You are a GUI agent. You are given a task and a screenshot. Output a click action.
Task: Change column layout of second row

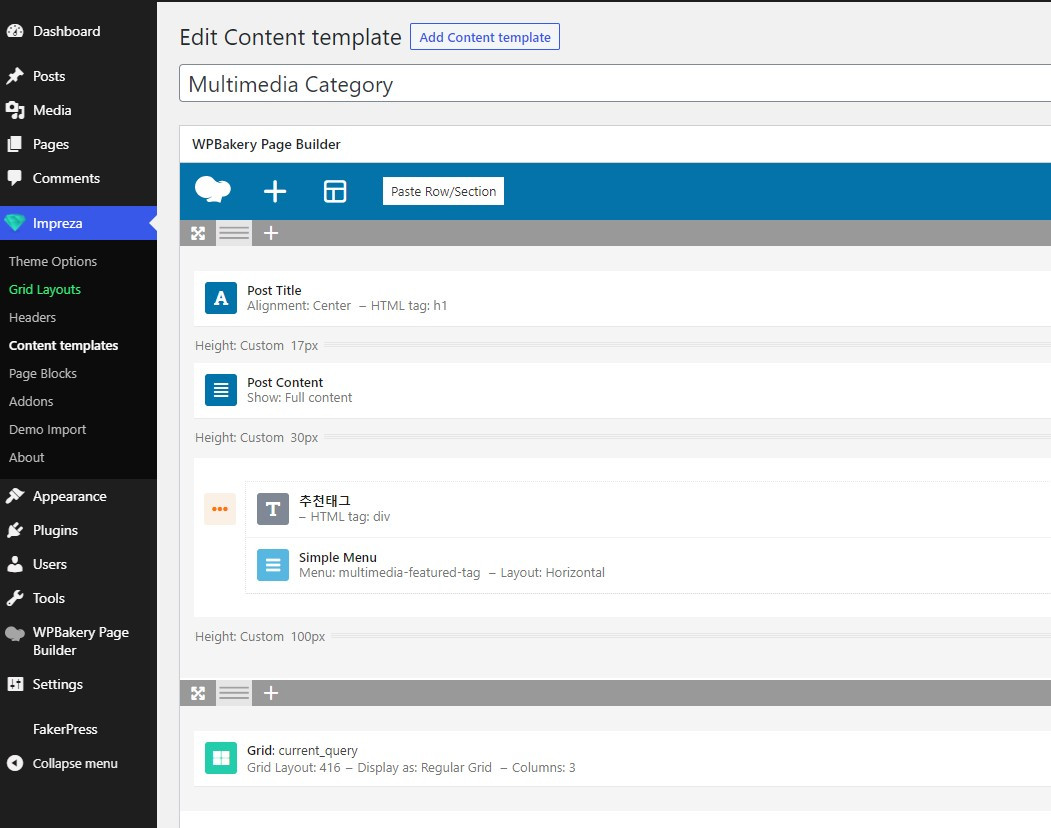click(234, 693)
